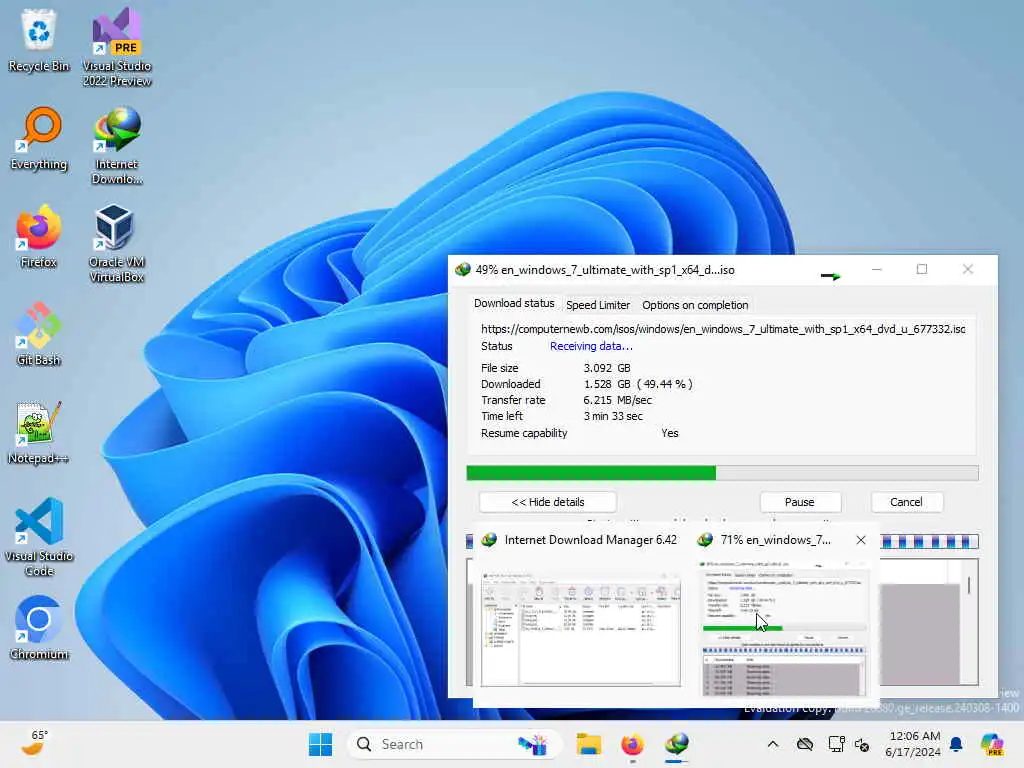Image resolution: width=1024 pixels, height=768 pixels.
Task: Open the Copilot Preview taskbar icon
Action: tap(992, 744)
